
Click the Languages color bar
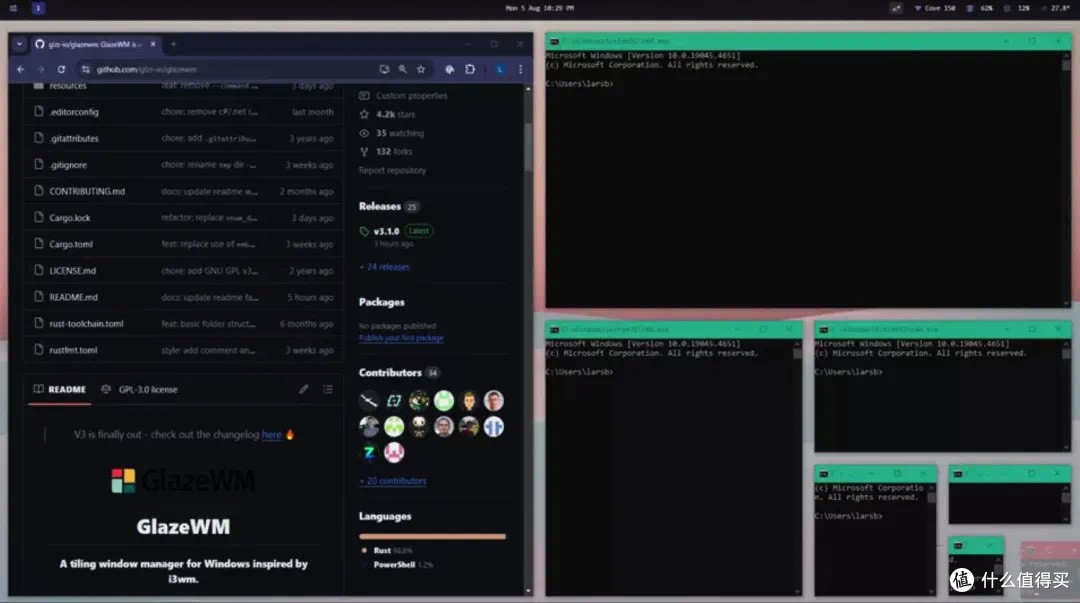tap(433, 536)
